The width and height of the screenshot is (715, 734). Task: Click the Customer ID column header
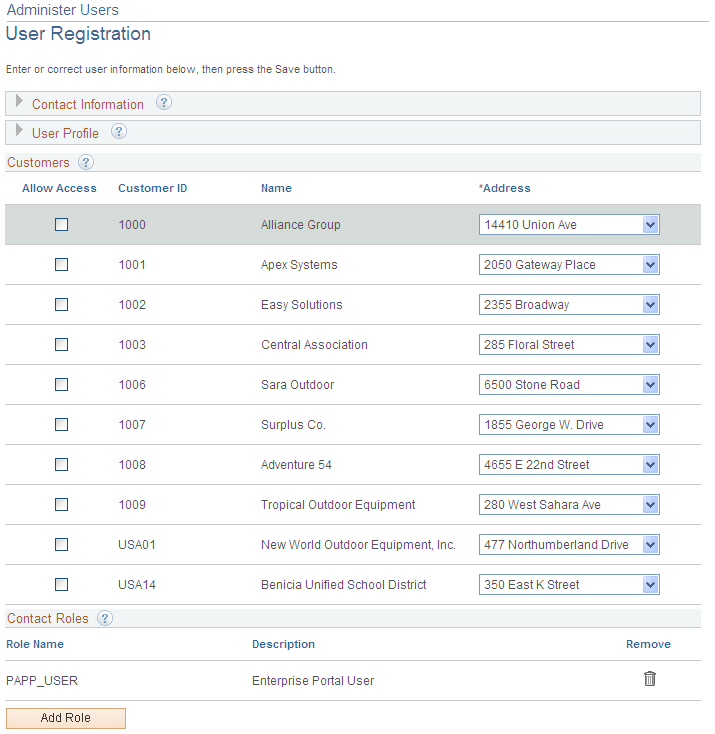[152, 188]
